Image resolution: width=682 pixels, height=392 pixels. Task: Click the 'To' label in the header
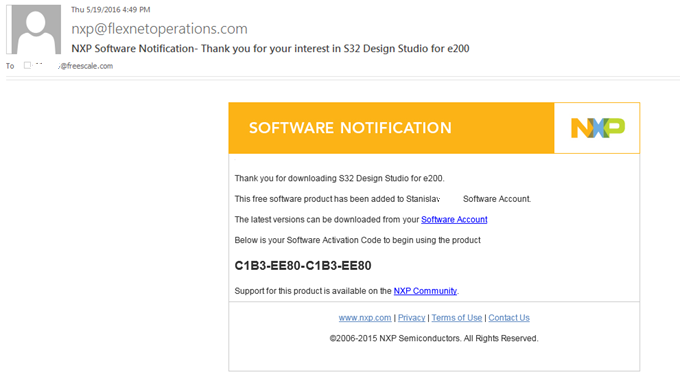[x=10, y=66]
